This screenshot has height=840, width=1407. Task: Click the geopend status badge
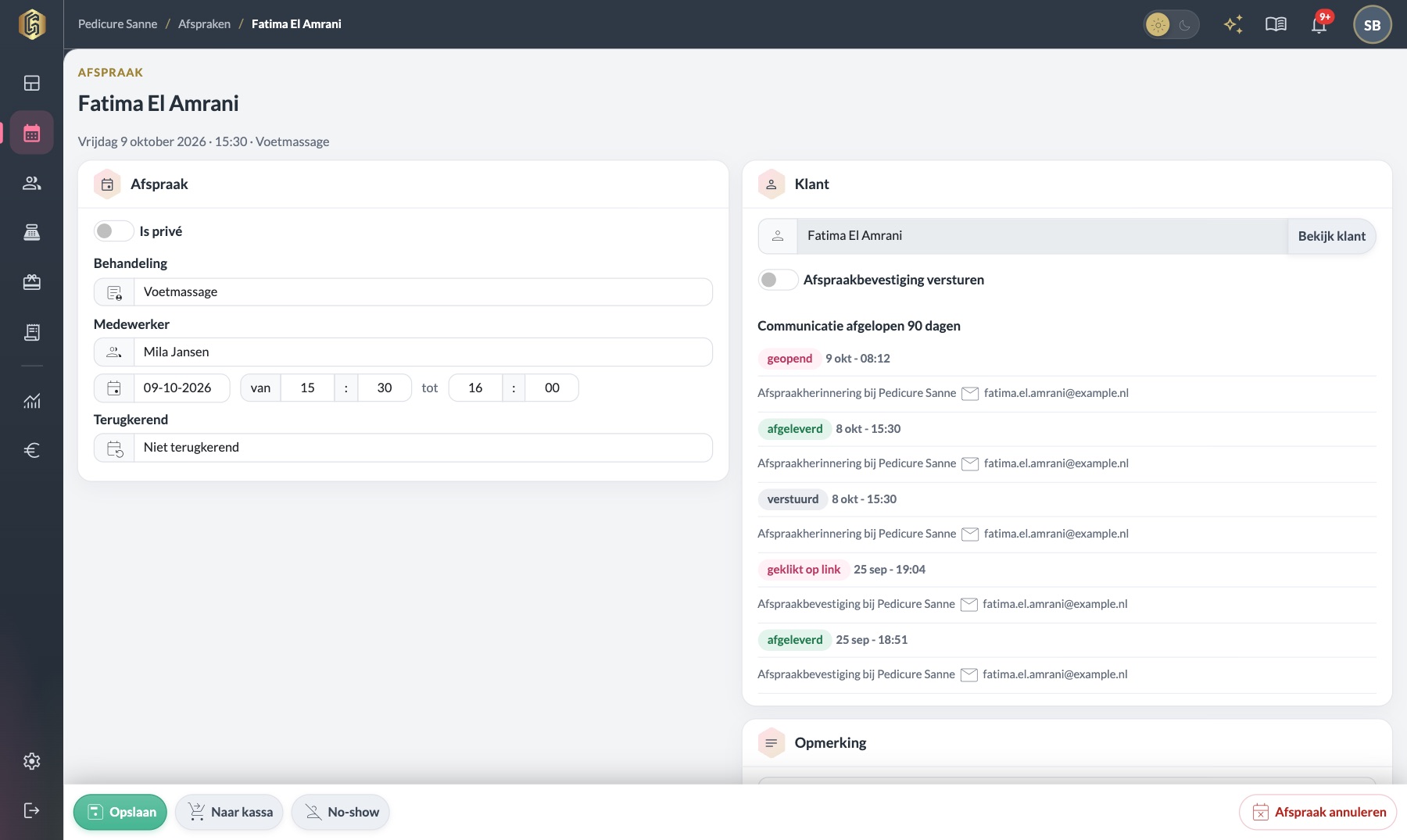[789, 359]
